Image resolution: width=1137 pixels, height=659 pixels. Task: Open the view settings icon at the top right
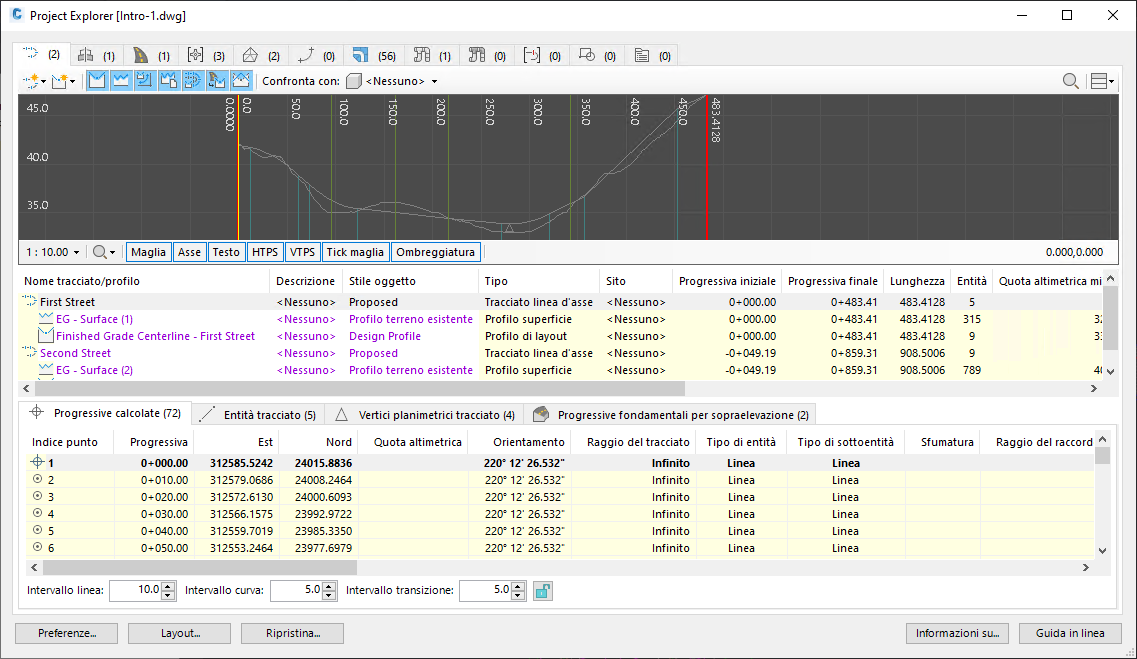click(1100, 81)
